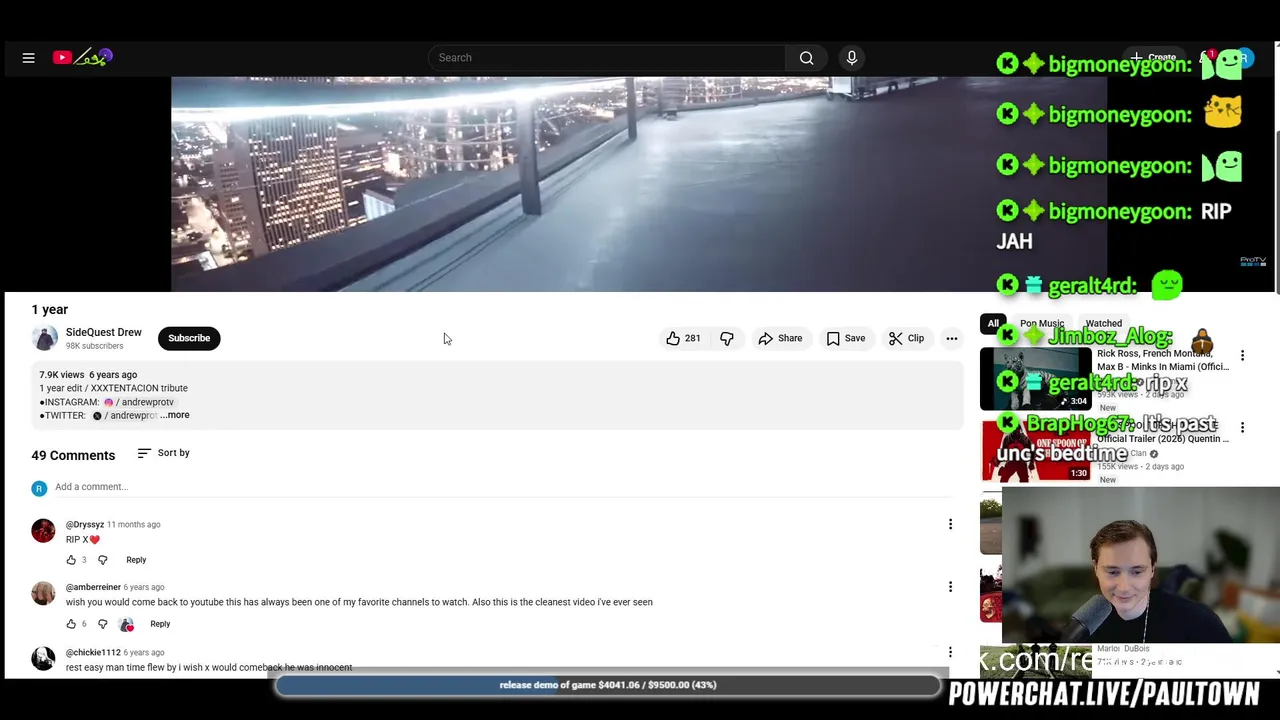Open the Twitter link in description
Viewport: 1280px width, 720px height.
(x=125, y=416)
